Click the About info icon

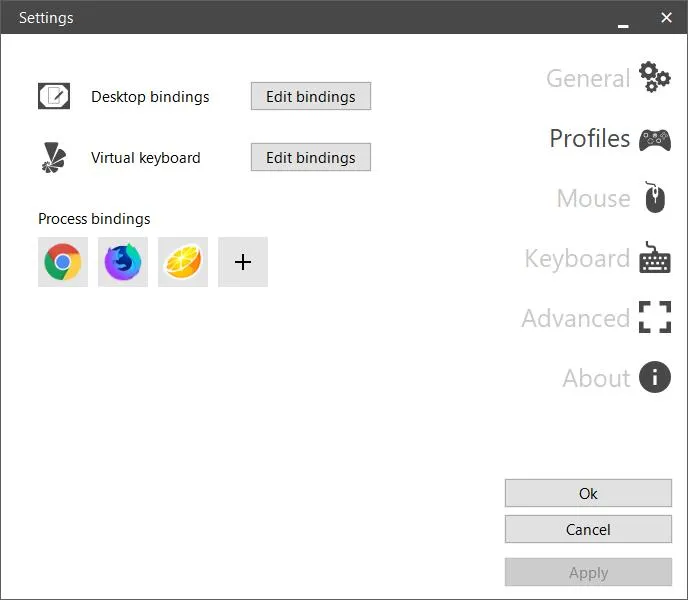pyautogui.click(x=655, y=377)
